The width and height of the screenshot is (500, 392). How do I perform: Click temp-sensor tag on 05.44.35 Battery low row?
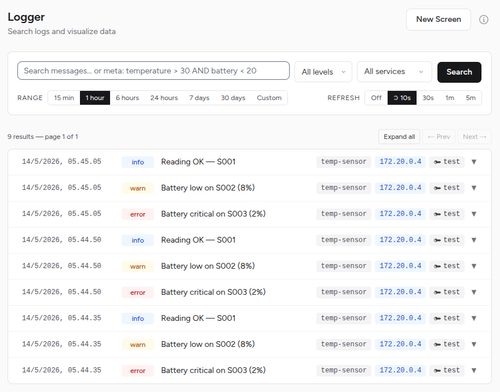coord(344,344)
